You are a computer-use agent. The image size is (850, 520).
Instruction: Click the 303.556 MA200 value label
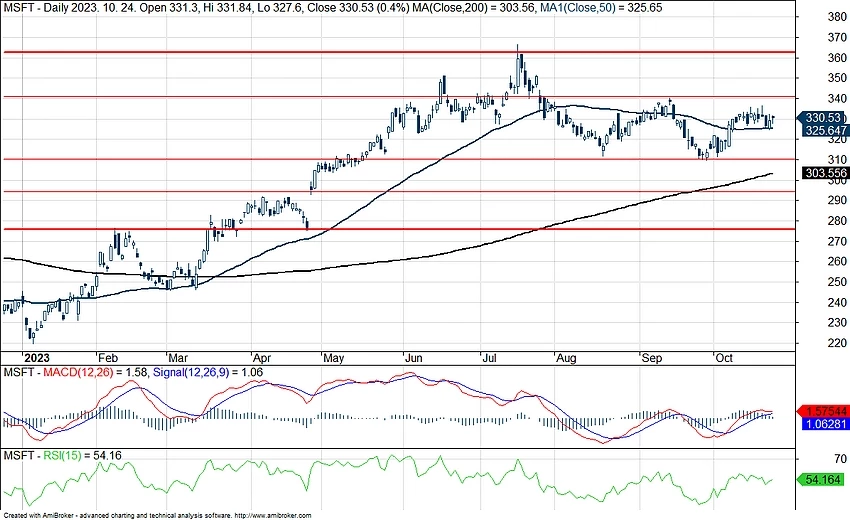(x=825, y=173)
